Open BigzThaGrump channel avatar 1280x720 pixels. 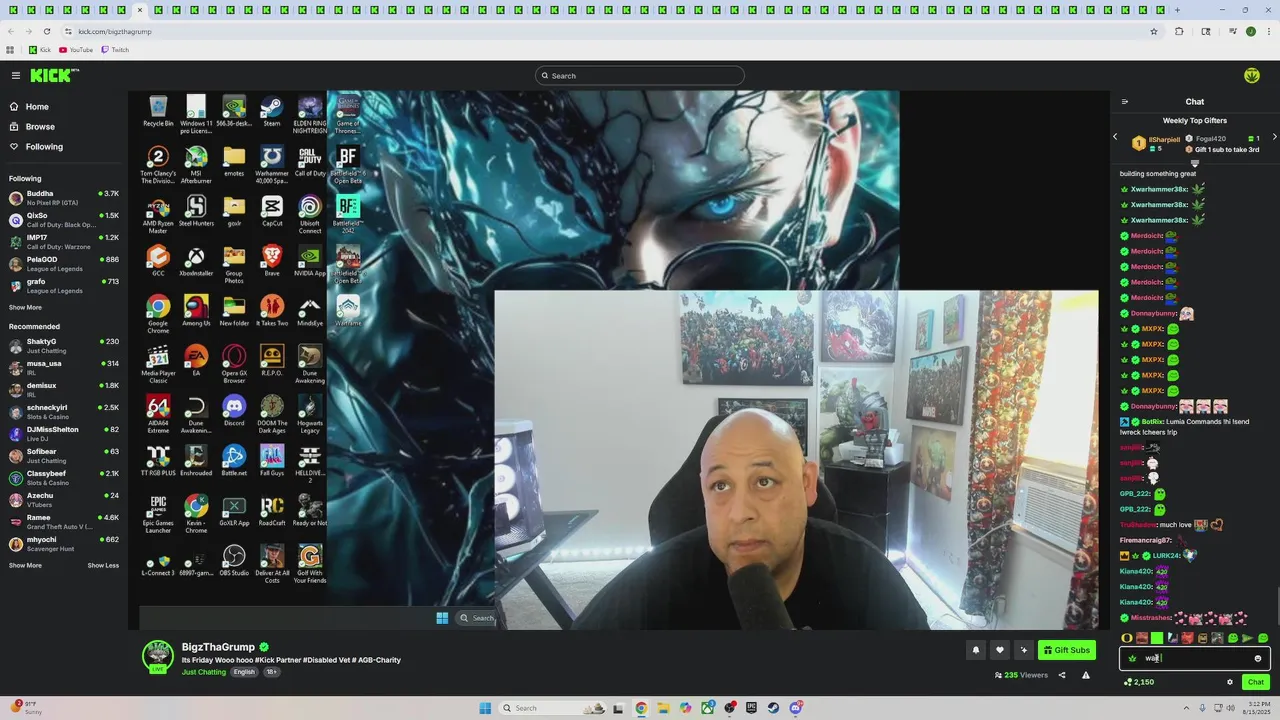[158, 656]
